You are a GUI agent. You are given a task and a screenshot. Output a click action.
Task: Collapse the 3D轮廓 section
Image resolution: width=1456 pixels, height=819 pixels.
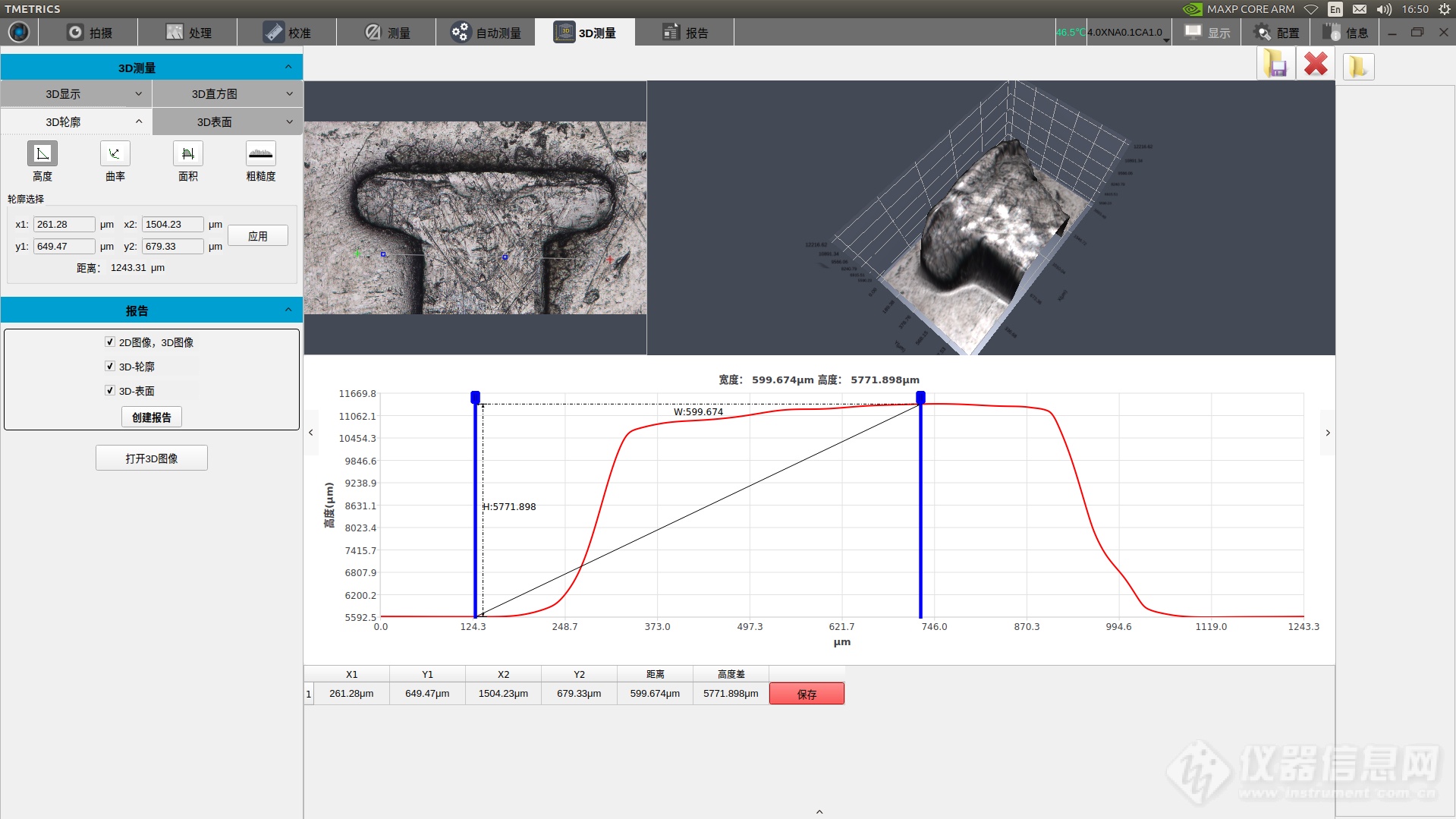[76, 121]
